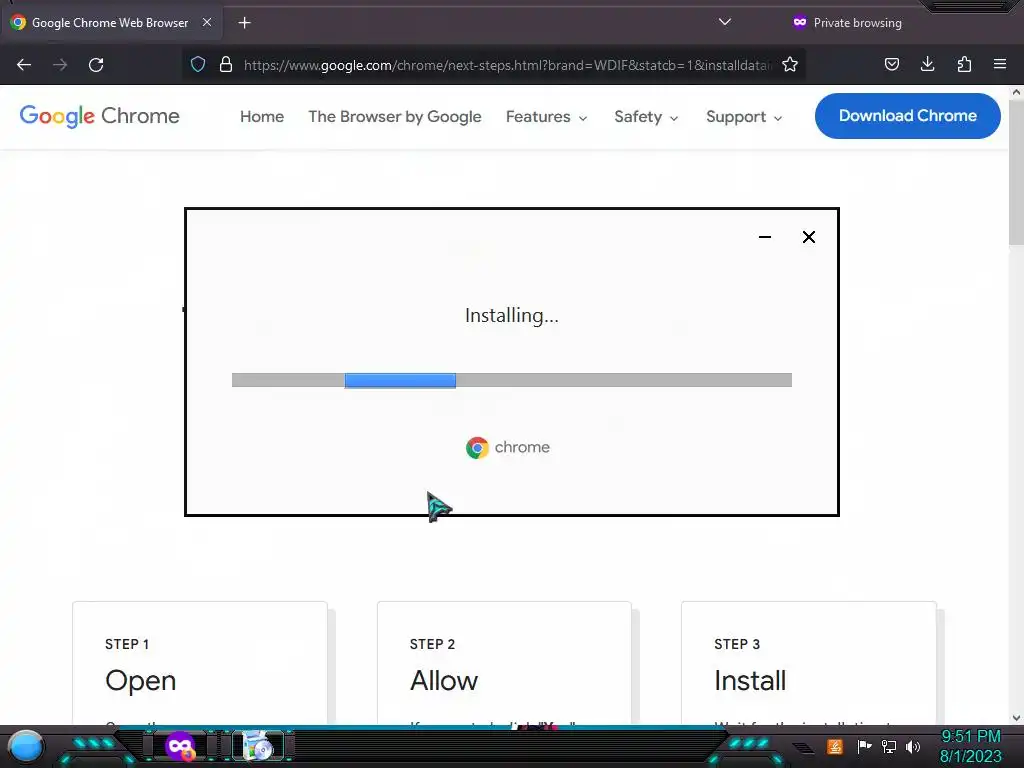The height and width of the screenshot is (768, 1024).
Task: Click the blue installing progress bar
Action: 400,380
